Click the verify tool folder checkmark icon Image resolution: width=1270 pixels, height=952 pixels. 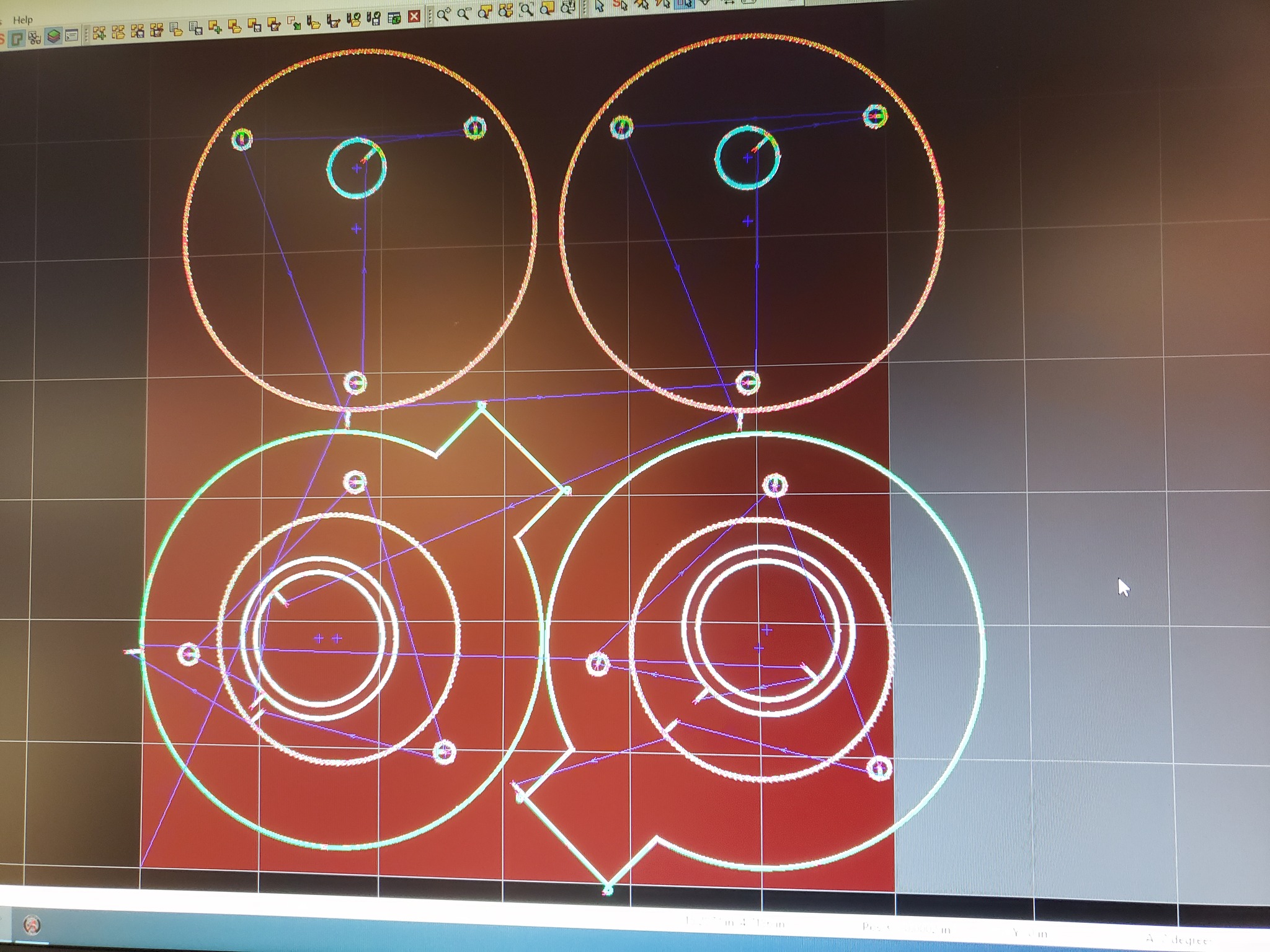(353, 20)
